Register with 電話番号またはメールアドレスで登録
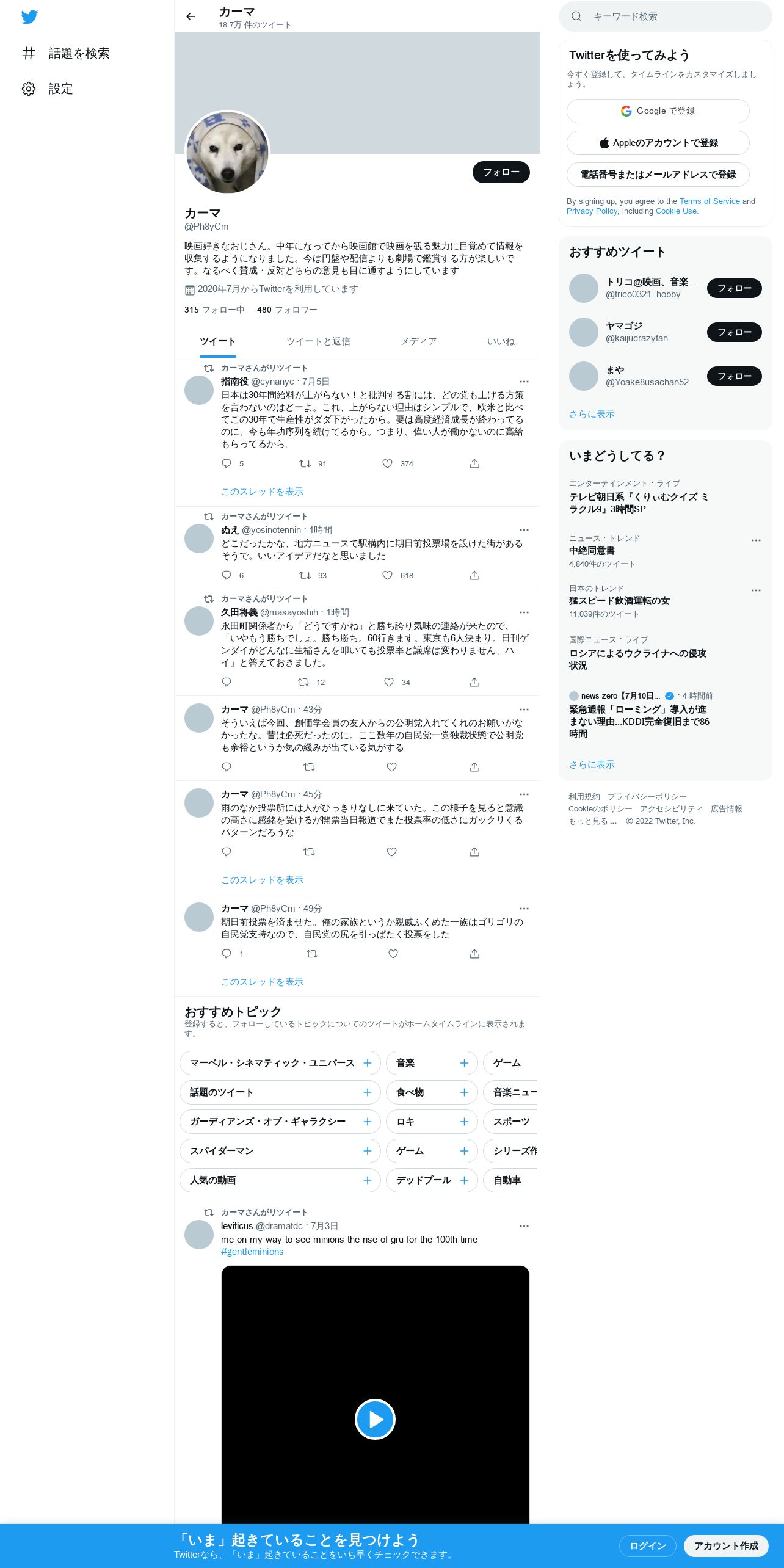784x1568 pixels. [658, 175]
